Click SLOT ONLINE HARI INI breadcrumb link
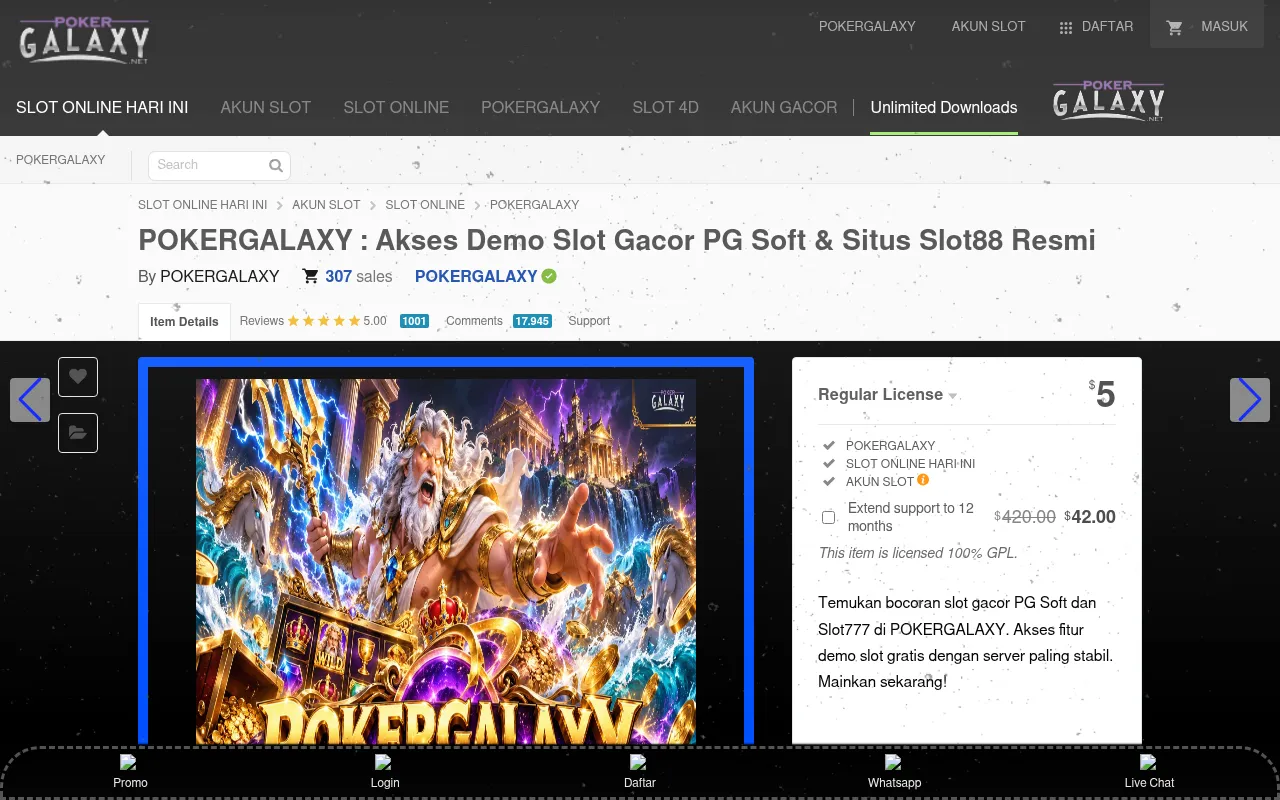 (203, 204)
